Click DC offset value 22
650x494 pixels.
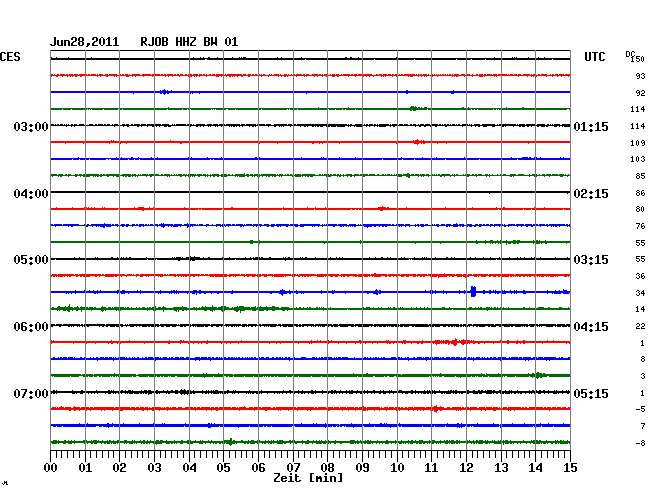click(640, 327)
